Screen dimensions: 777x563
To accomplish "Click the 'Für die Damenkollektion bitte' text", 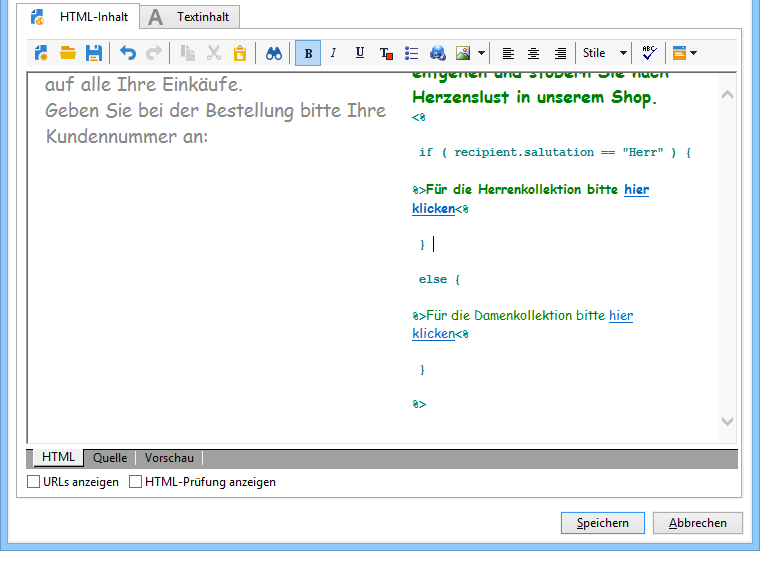I will coord(515,315).
